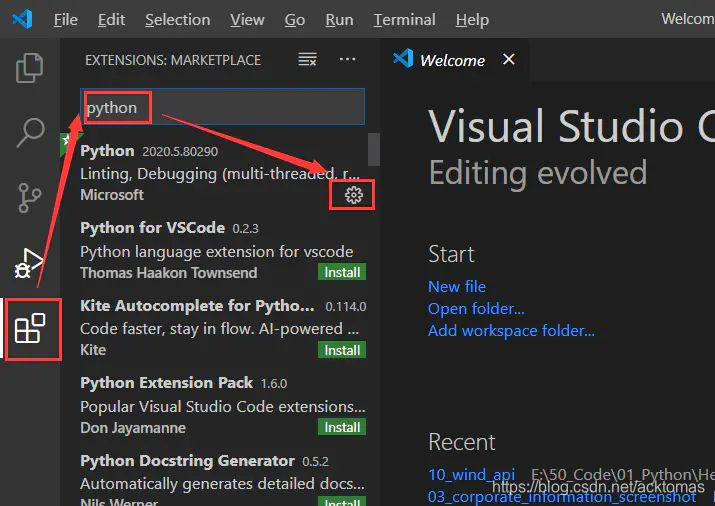Open Manage gear for Microsoft Python extension
The image size is (715, 506).
(x=353, y=195)
